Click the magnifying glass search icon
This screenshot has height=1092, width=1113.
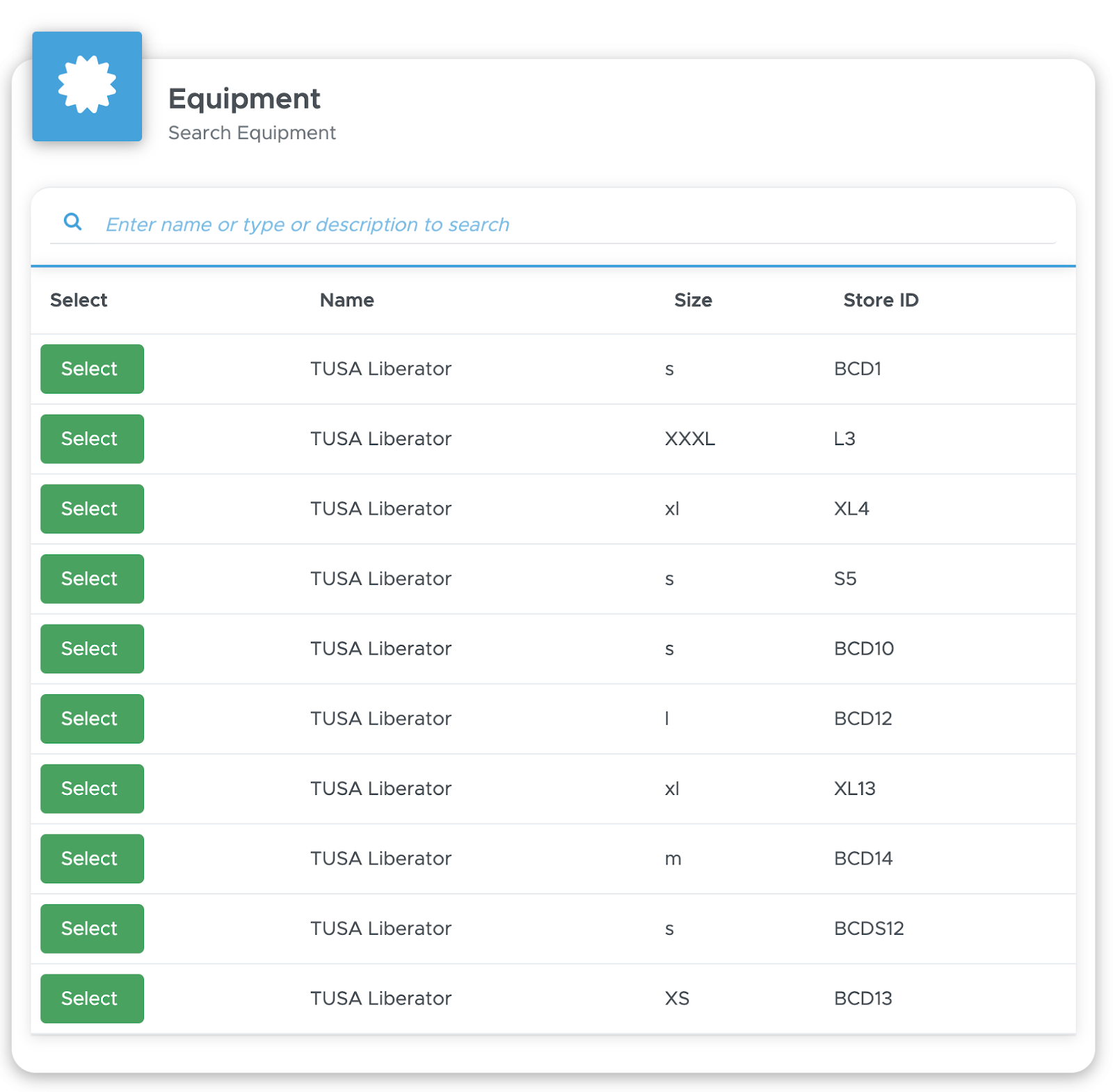tap(72, 222)
